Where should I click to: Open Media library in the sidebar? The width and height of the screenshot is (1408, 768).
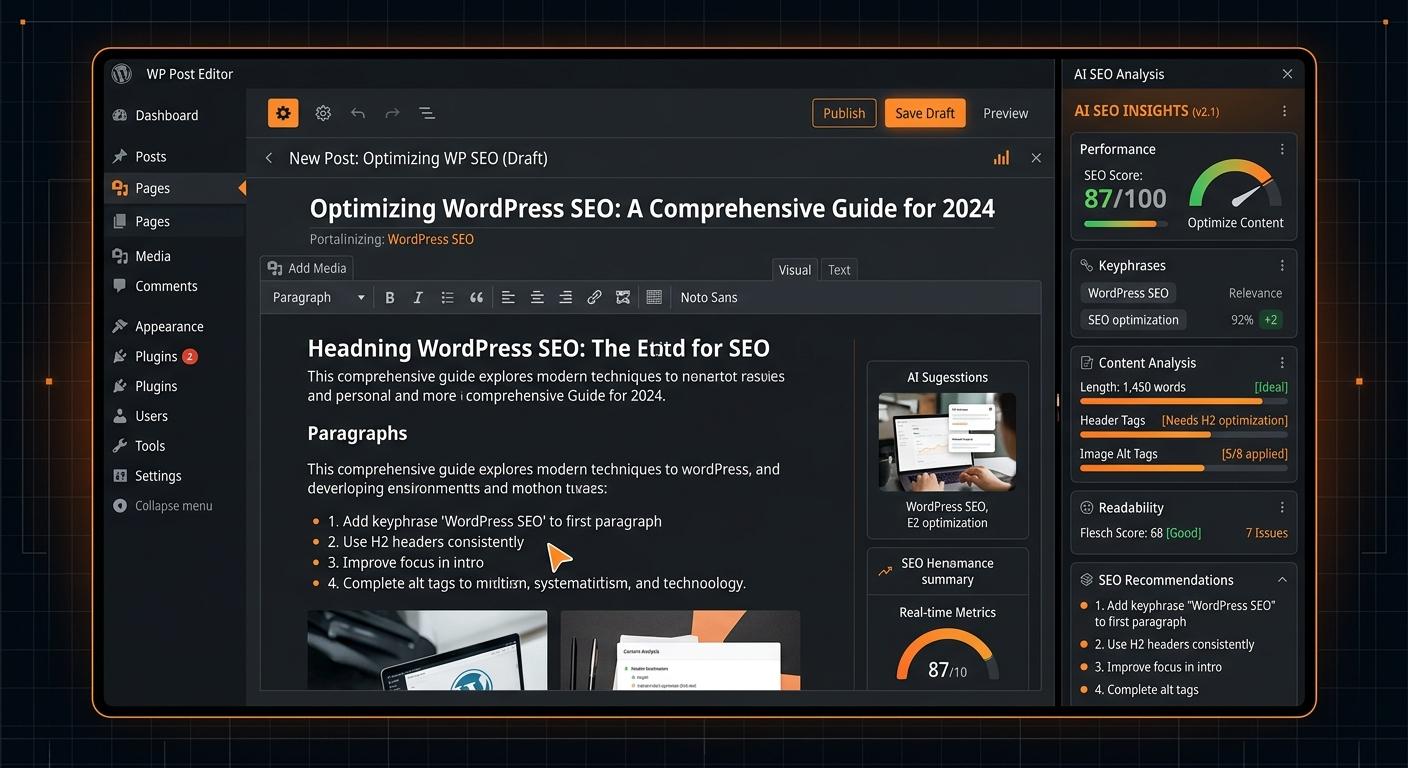click(x=152, y=256)
